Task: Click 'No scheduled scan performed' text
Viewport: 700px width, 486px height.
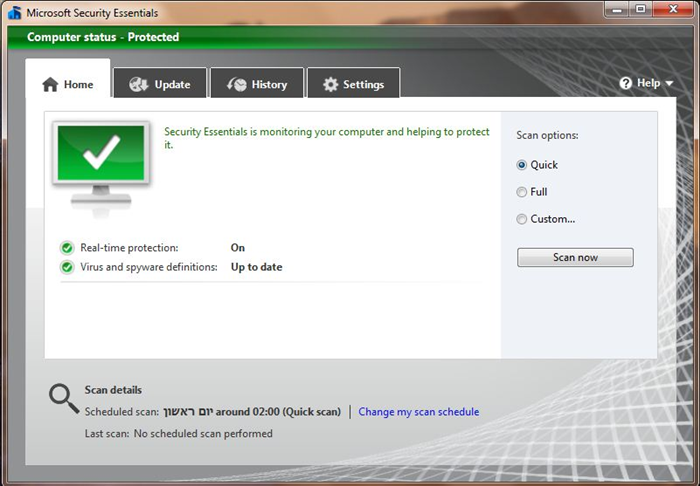Action: point(203,434)
